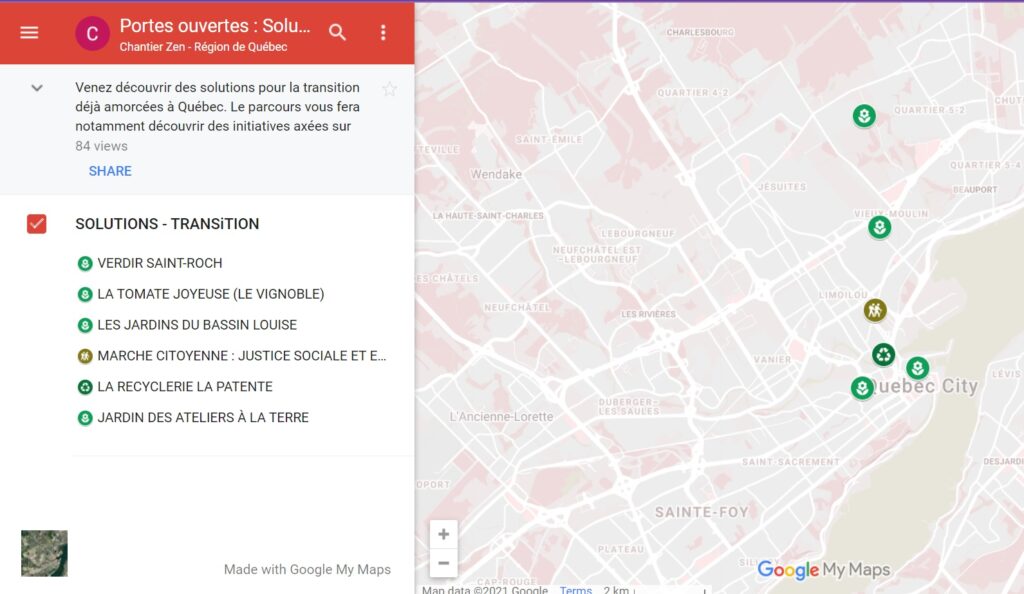Image resolution: width=1024 pixels, height=594 pixels.
Task: Click the SOLUTIONS - TRANSITION layer title
Action: pos(167,224)
